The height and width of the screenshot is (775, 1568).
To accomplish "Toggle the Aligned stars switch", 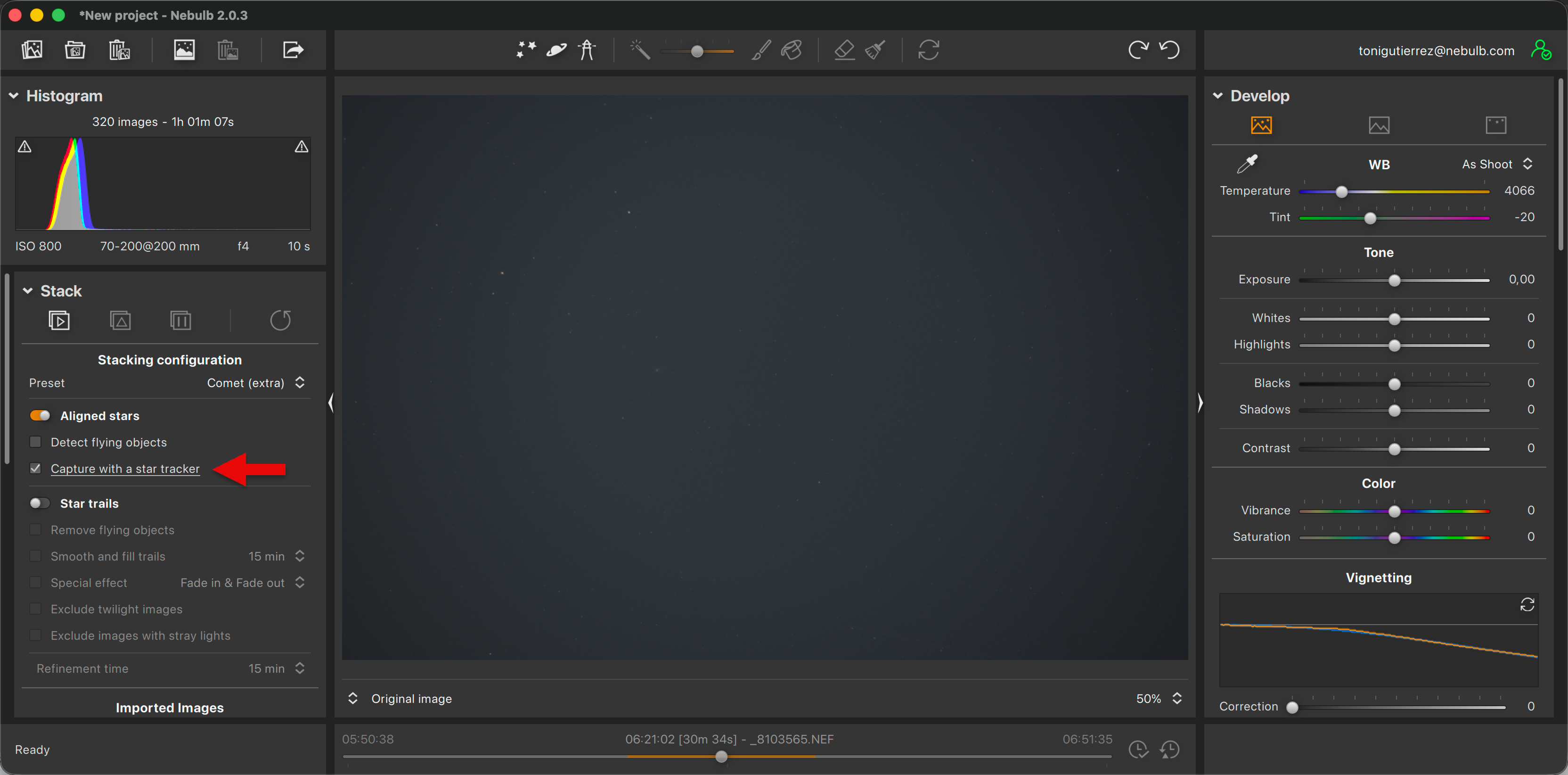I will (x=40, y=416).
